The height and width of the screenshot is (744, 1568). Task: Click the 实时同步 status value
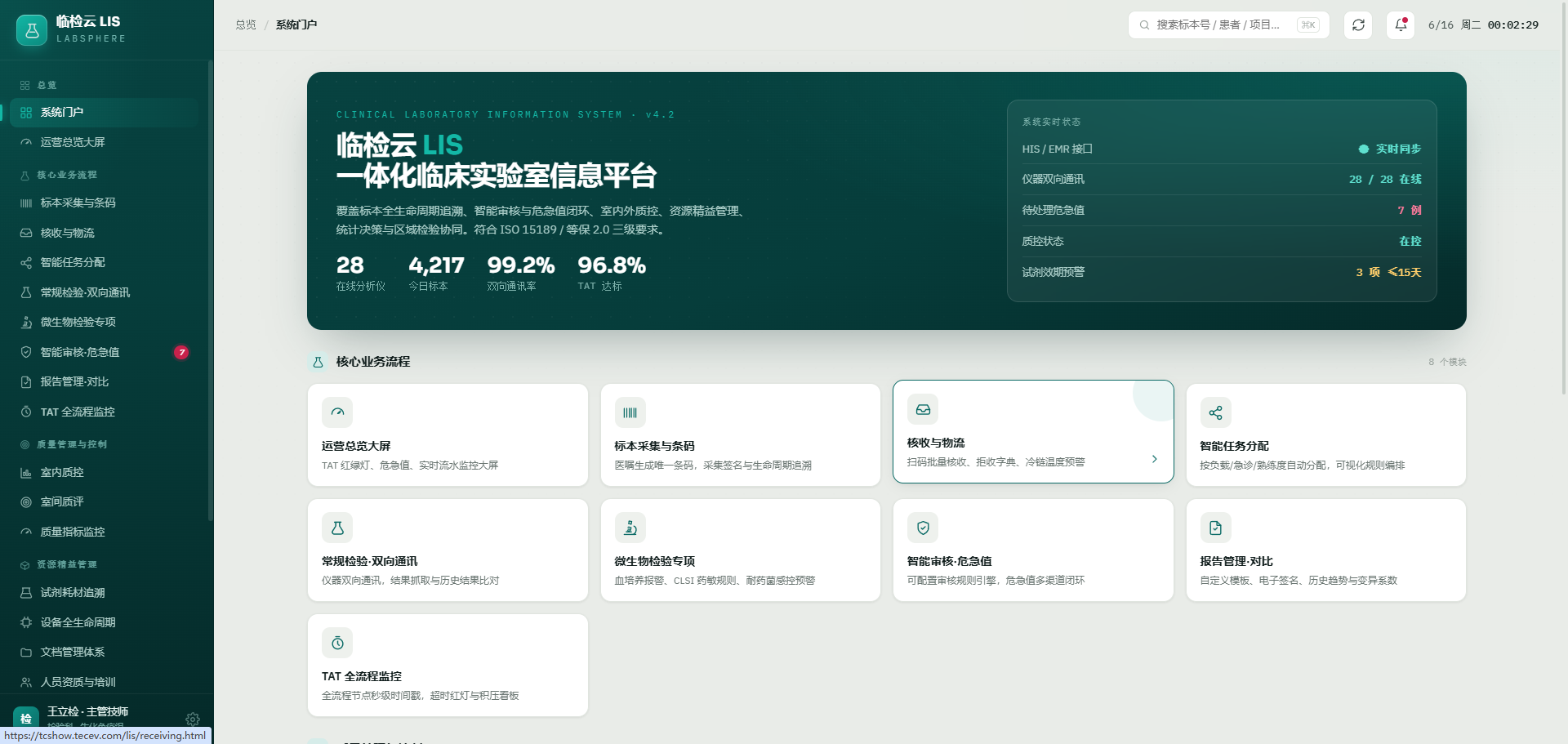(1390, 149)
